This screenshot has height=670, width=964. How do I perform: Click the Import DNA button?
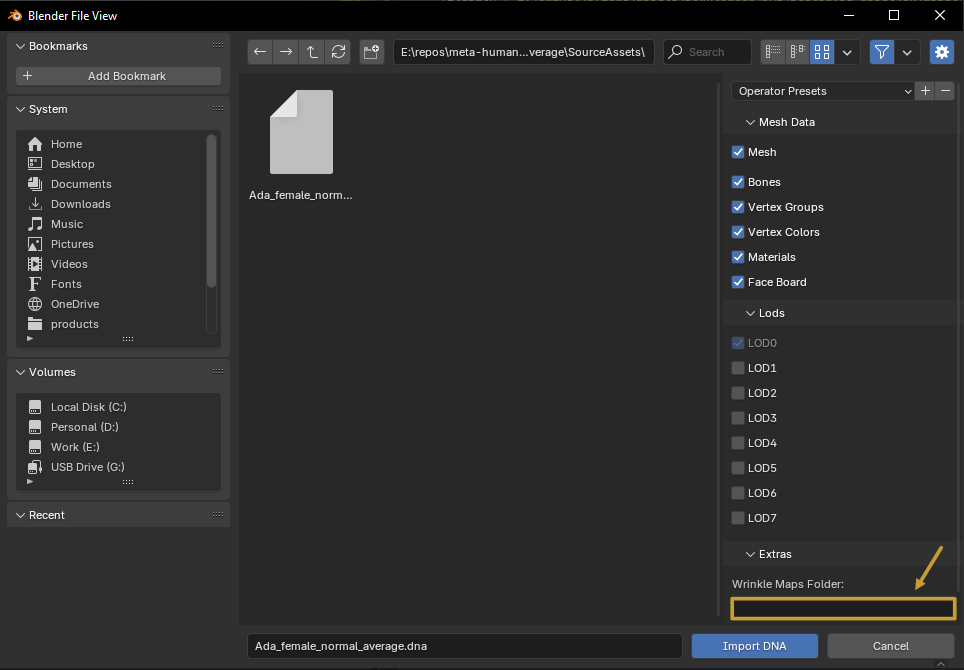pyautogui.click(x=754, y=646)
